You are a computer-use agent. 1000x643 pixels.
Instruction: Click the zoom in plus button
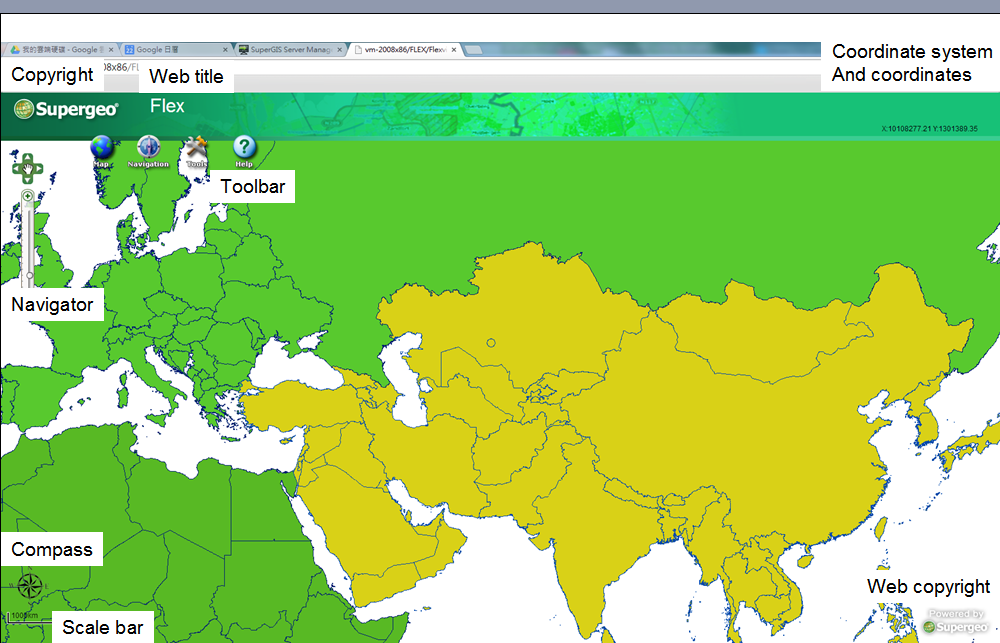click(27, 196)
